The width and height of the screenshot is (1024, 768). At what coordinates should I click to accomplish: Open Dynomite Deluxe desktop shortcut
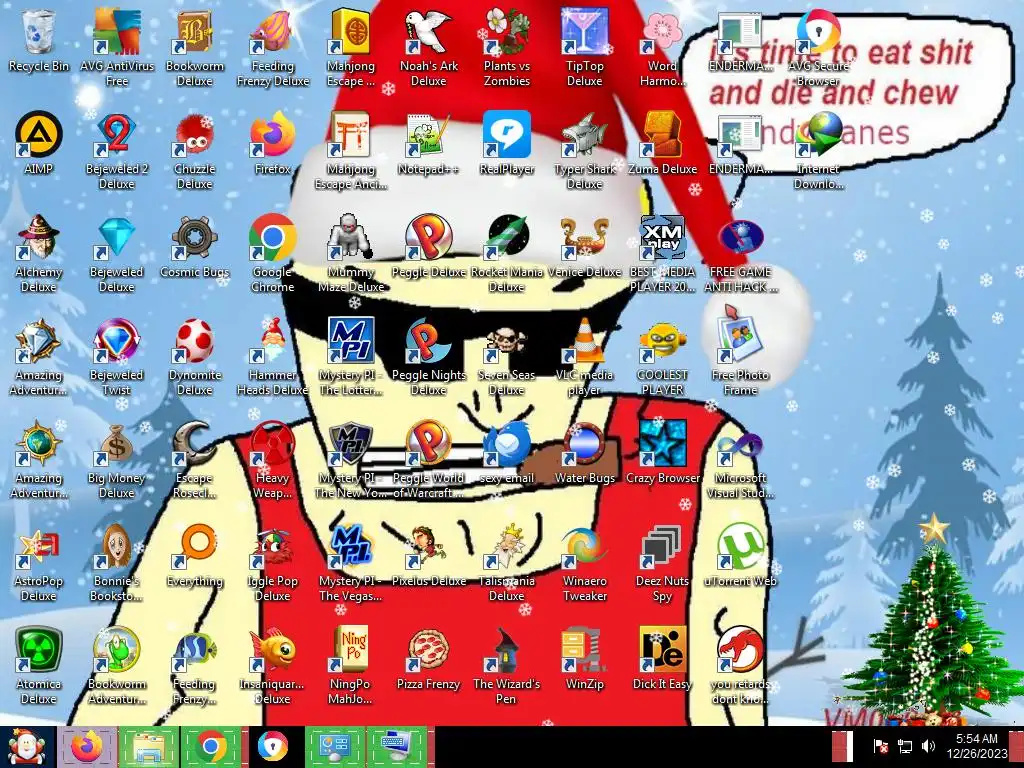(x=194, y=357)
